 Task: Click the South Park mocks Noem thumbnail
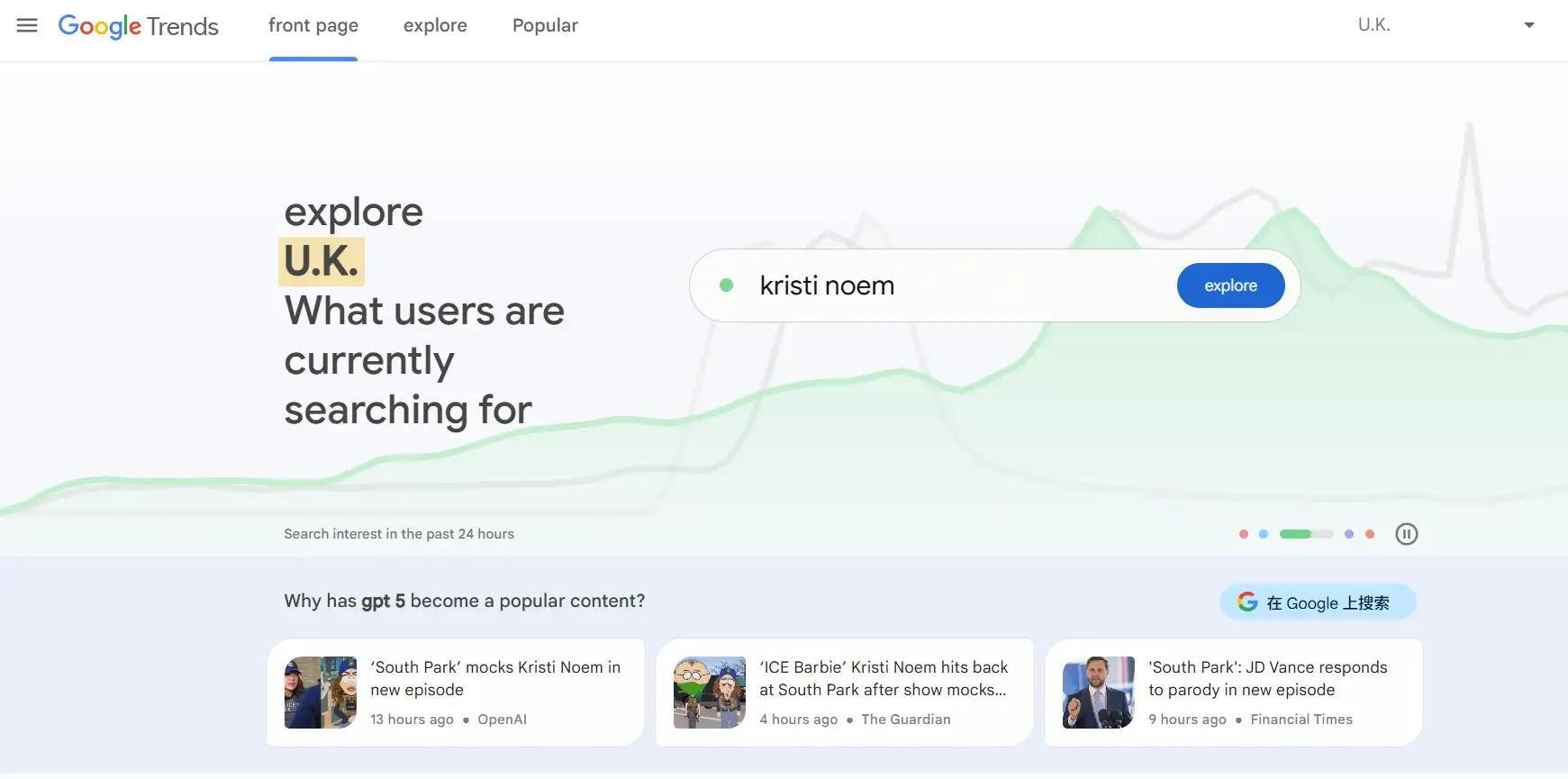coord(321,693)
